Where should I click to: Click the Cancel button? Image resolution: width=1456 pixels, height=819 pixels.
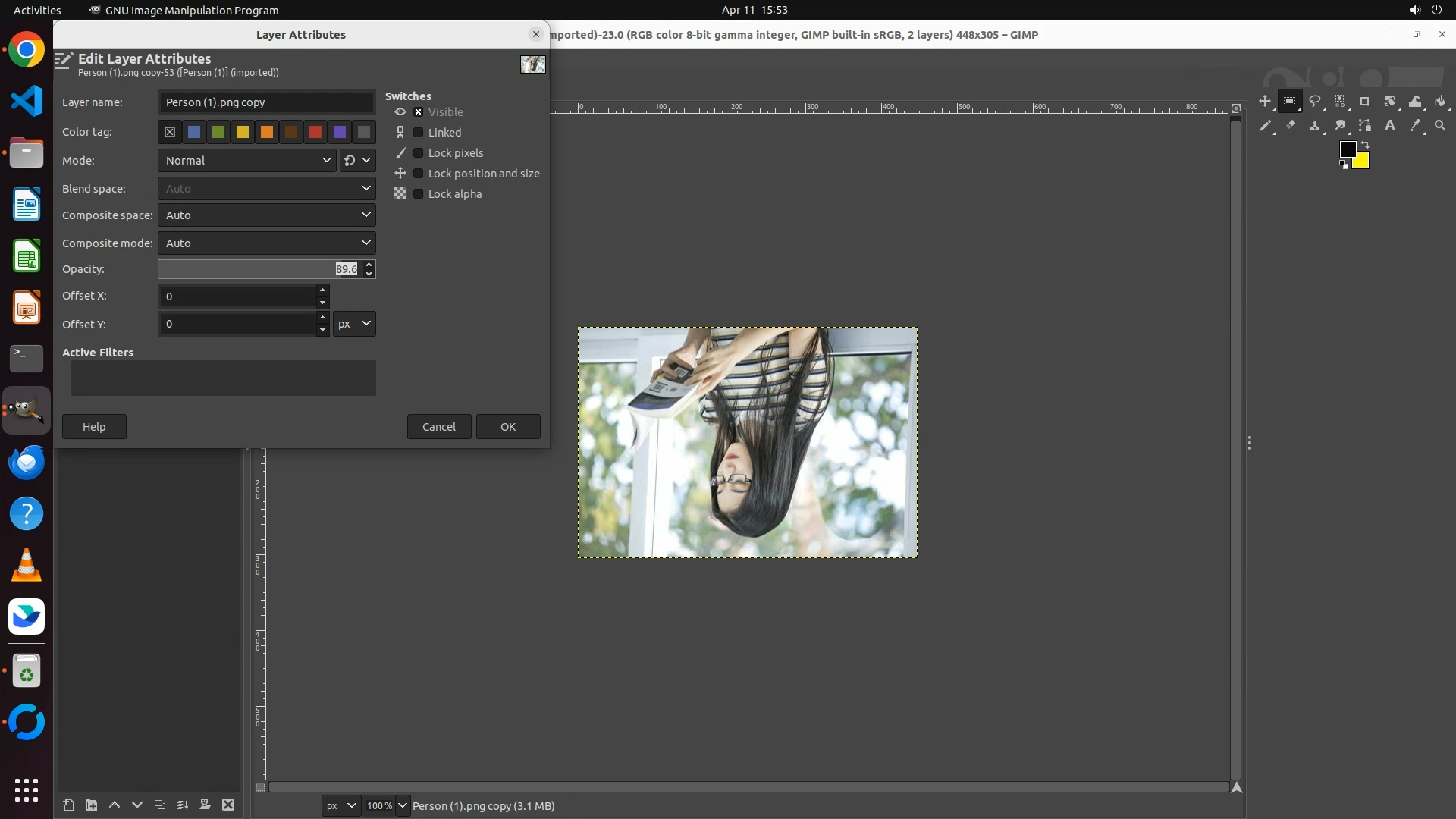coord(438,426)
